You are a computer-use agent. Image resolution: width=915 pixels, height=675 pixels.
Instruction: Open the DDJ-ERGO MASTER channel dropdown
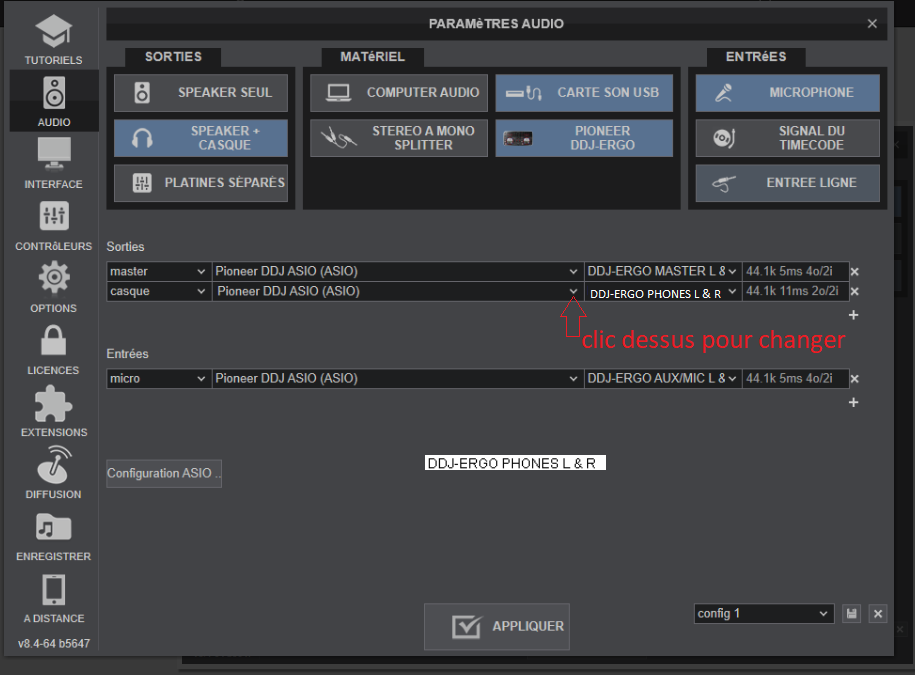[x=662, y=271]
